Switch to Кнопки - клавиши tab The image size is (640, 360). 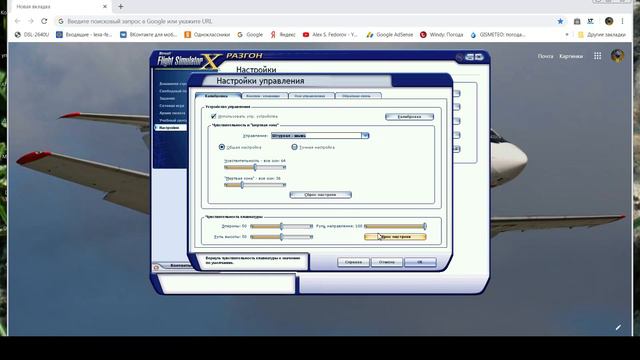coord(264,96)
